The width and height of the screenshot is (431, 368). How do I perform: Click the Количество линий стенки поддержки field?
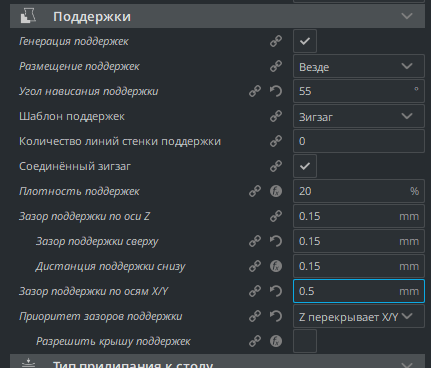(359, 141)
